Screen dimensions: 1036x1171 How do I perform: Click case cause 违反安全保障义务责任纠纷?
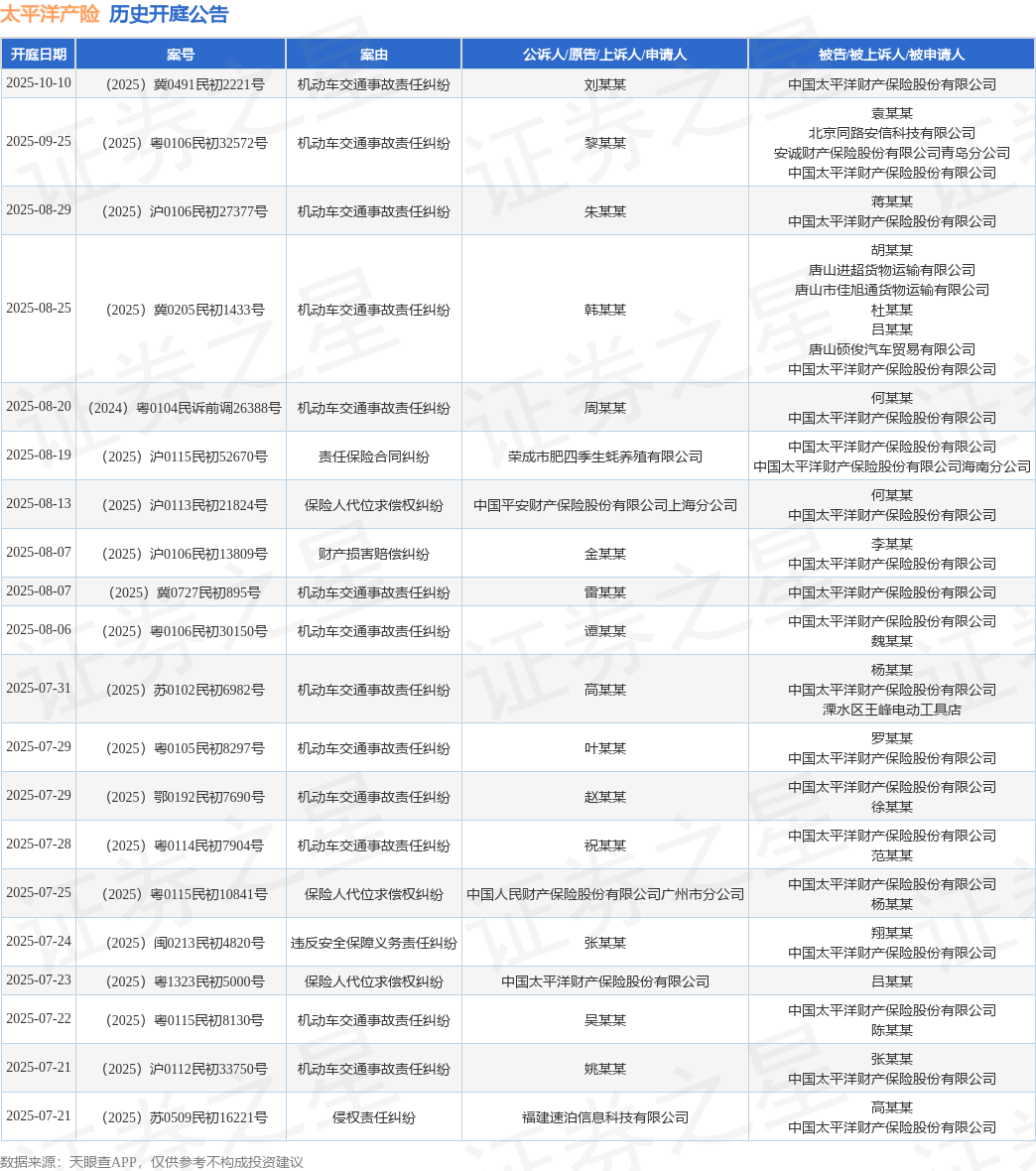tap(373, 943)
